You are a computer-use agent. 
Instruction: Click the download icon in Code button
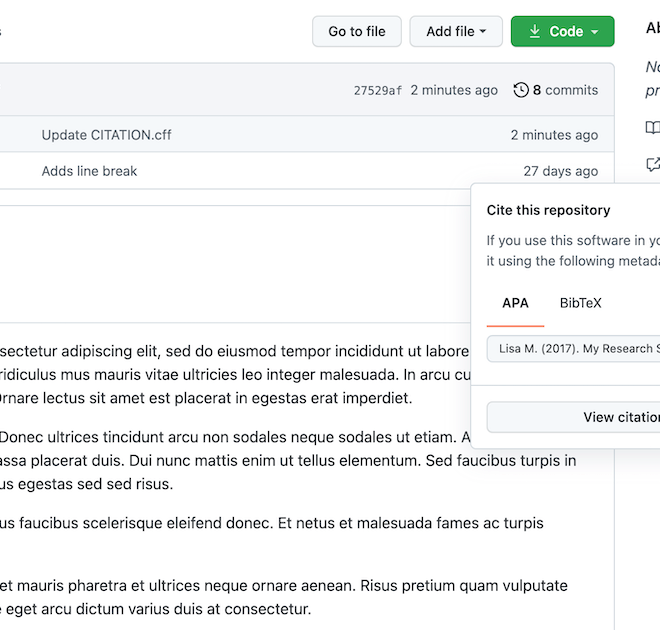click(535, 31)
